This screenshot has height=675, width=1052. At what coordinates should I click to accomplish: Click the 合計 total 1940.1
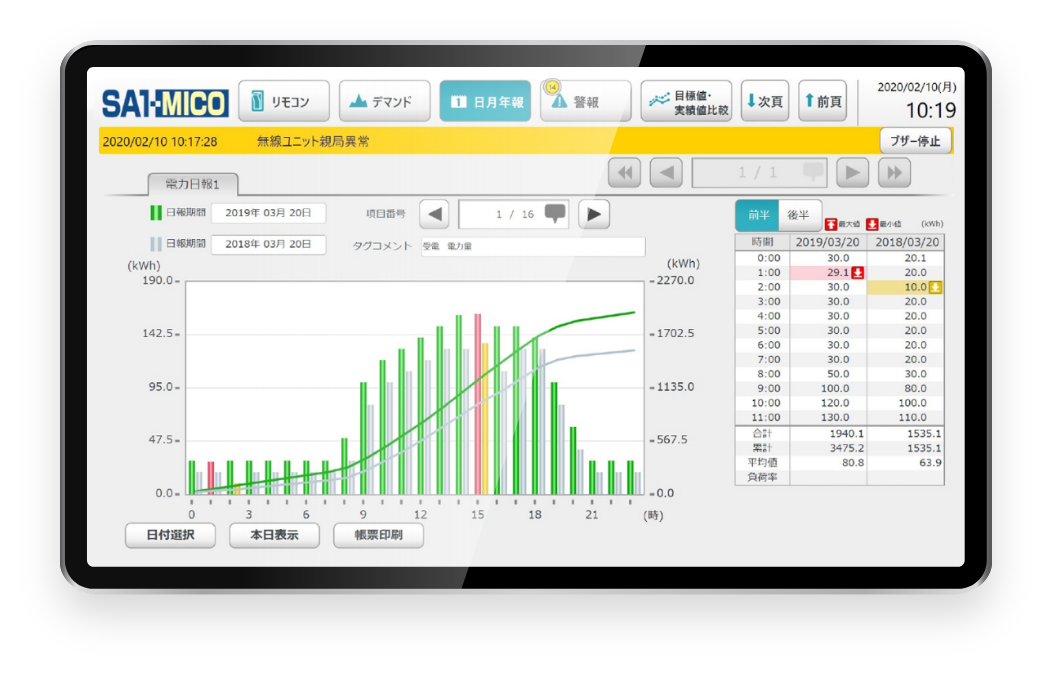[847, 434]
